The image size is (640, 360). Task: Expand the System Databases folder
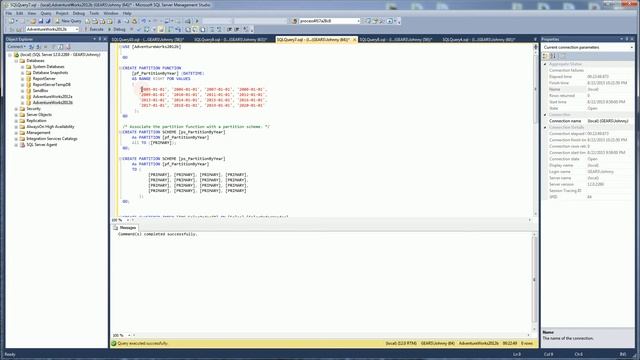(22, 67)
